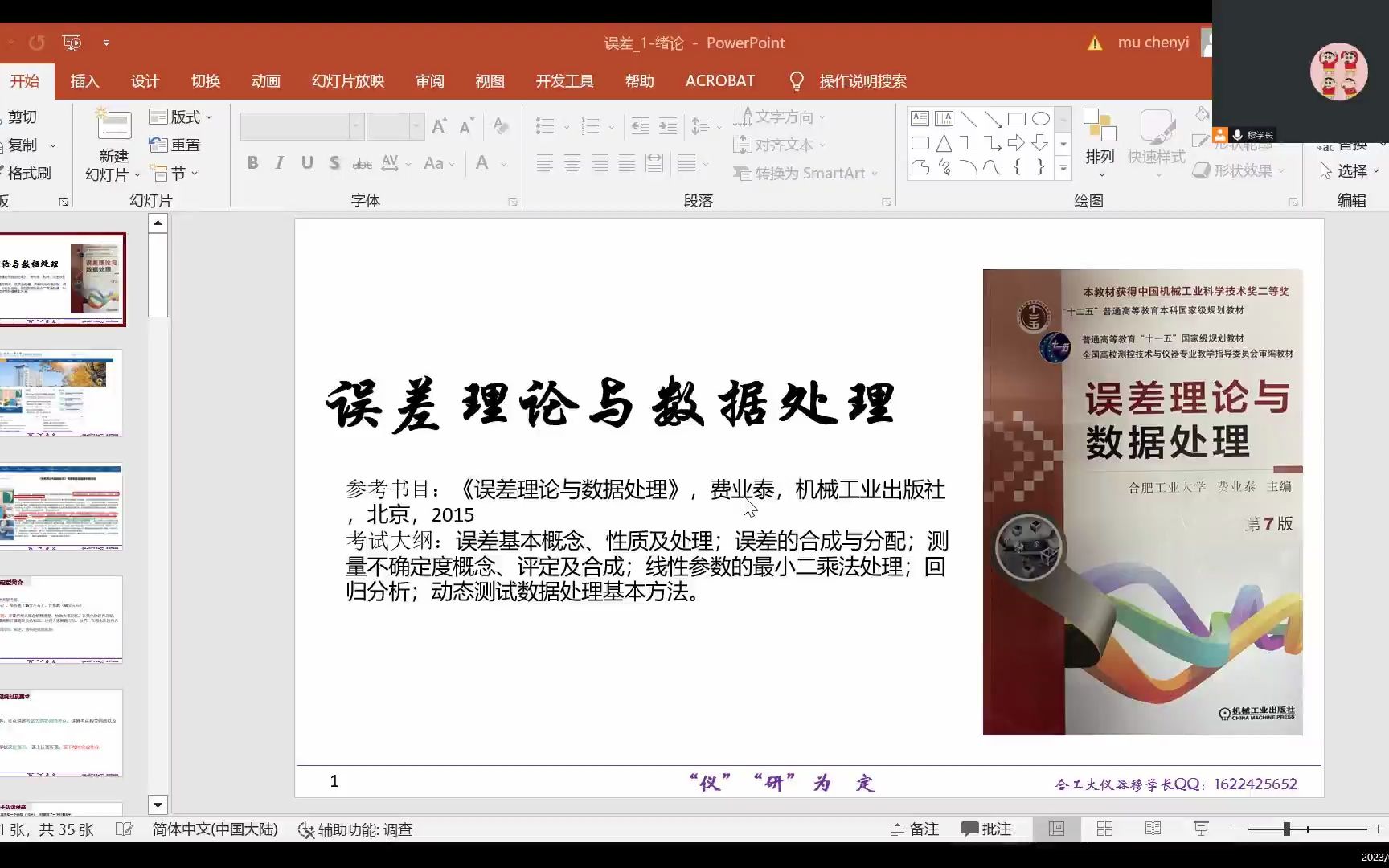Screen dimensions: 1389x868
Task: Click the 格式刷 format painter button
Action: tap(26, 173)
